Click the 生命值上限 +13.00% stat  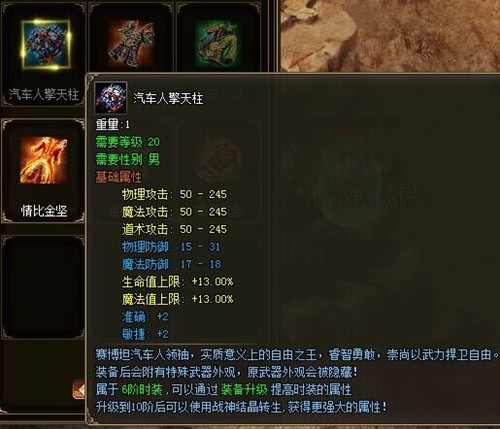[x=177, y=282]
